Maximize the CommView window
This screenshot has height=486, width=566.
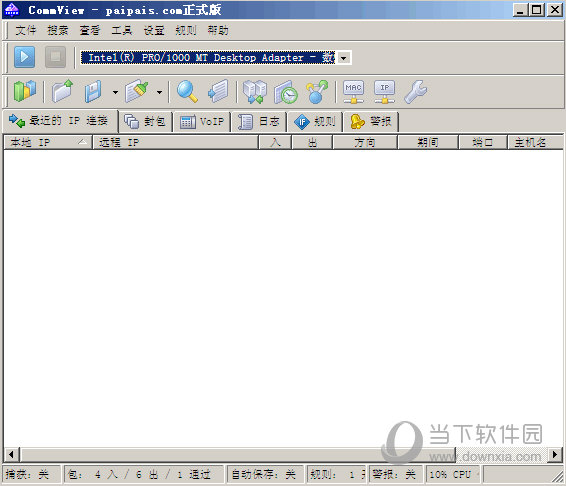(x=537, y=10)
